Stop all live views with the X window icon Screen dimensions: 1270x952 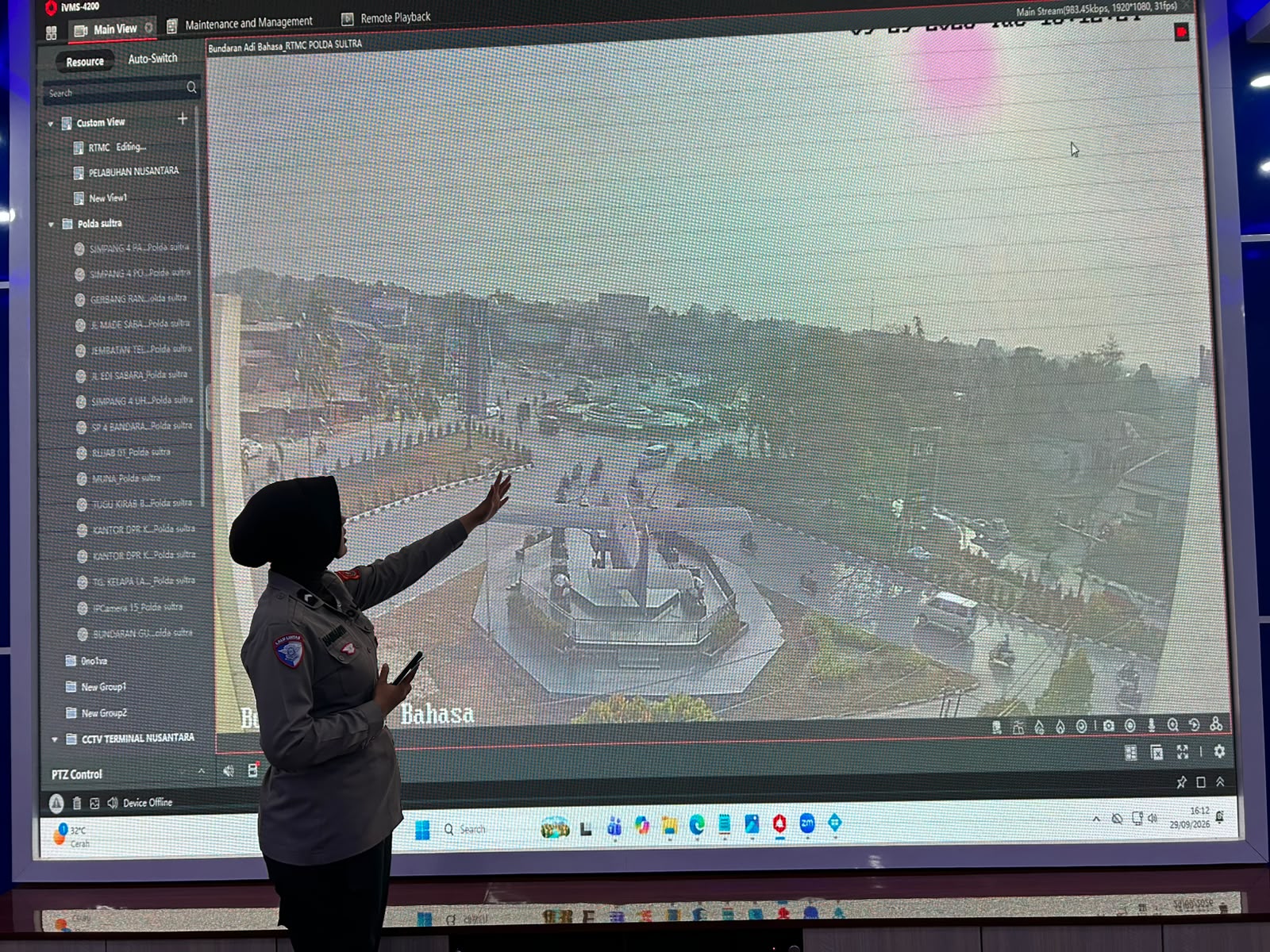click(x=1156, y=753)
